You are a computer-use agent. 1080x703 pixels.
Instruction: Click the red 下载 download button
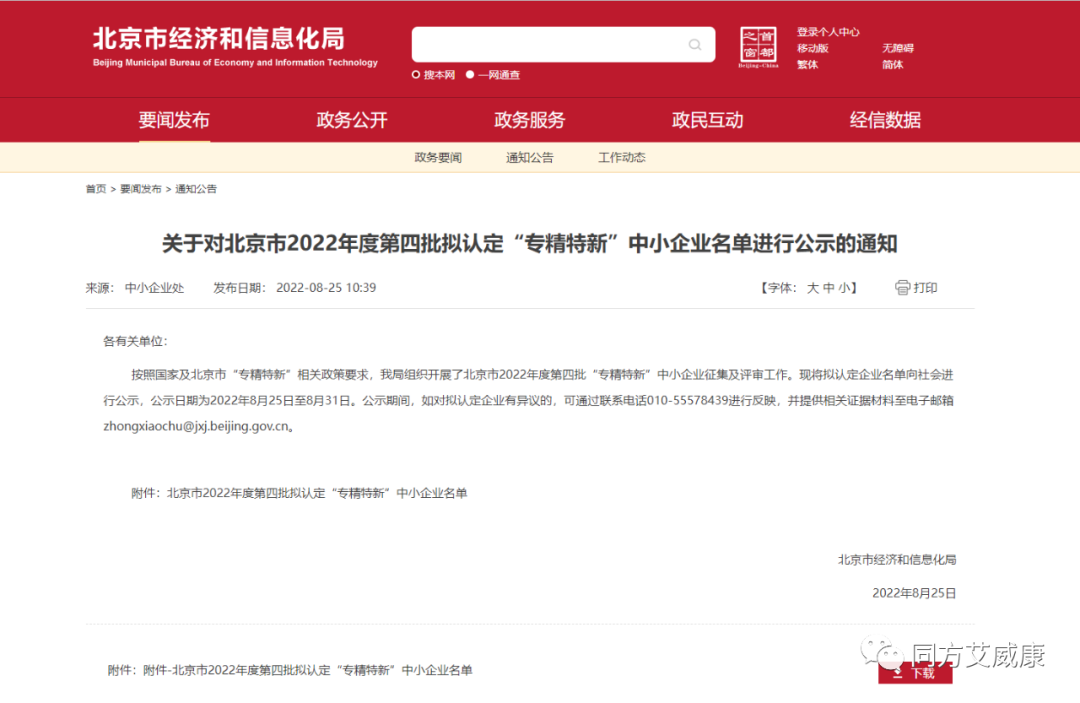915,673
